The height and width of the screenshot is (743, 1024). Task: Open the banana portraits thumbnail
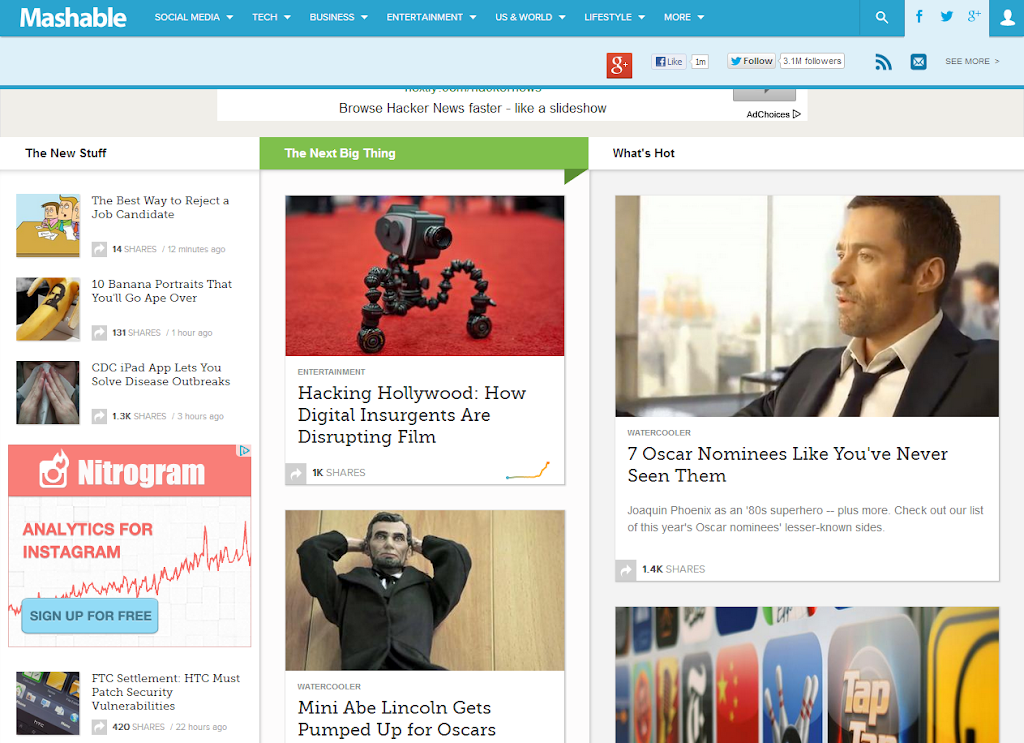point(48,309)
